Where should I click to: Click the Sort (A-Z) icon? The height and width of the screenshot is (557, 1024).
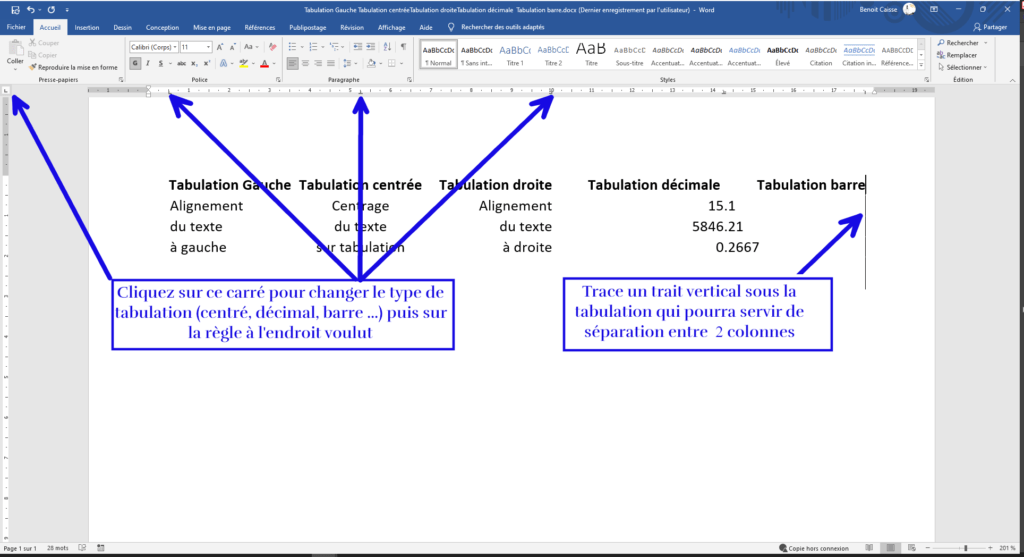pyautogui.click(x=387, y=46)
